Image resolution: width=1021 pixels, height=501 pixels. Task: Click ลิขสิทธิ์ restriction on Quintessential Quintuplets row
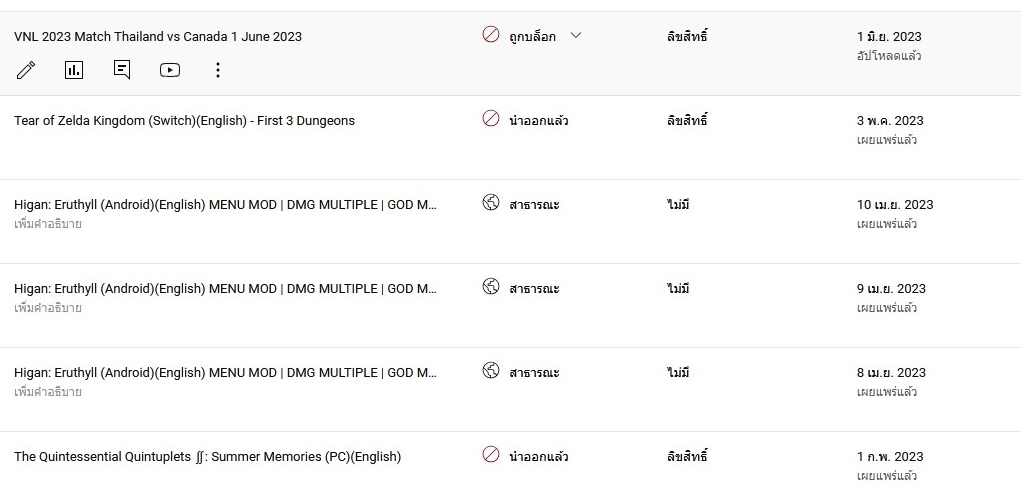(x=687, y=456)
